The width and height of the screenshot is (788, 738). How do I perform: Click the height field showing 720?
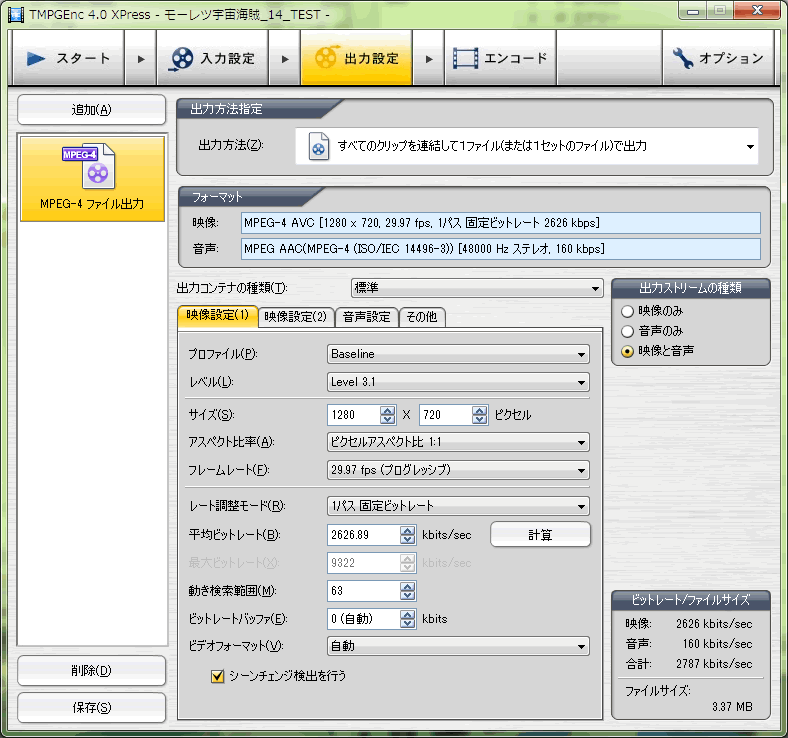tap(446, 415)
